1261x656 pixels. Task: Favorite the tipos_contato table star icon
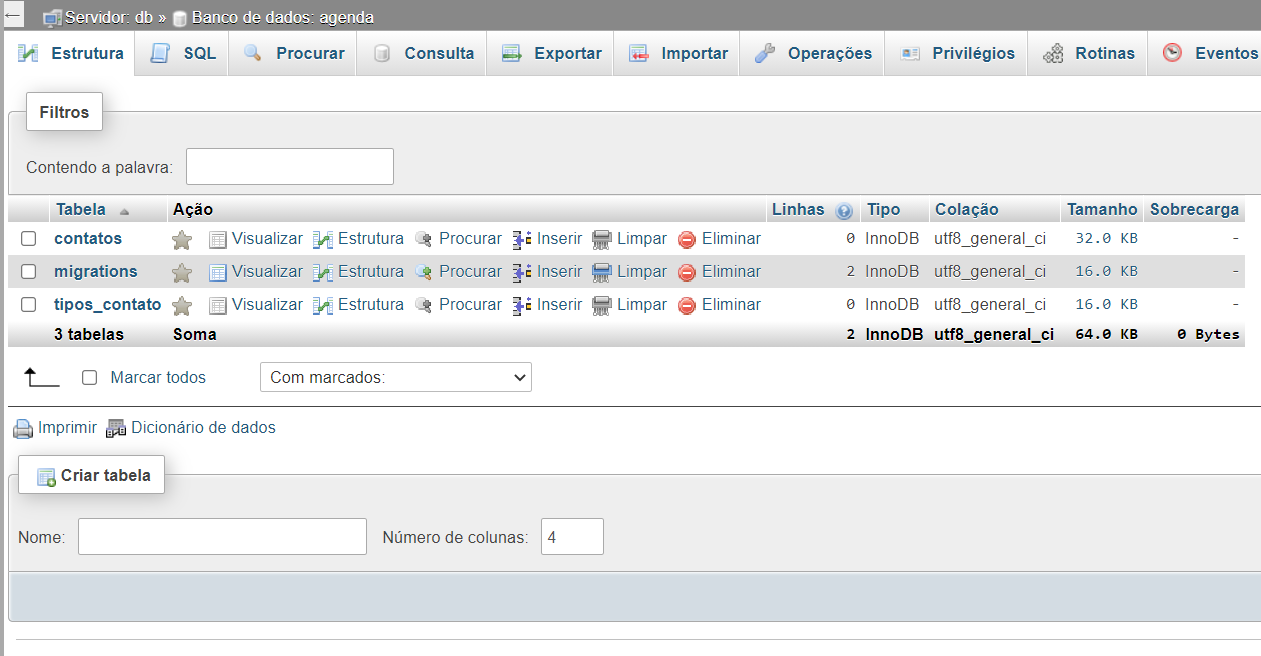[181, 306]
